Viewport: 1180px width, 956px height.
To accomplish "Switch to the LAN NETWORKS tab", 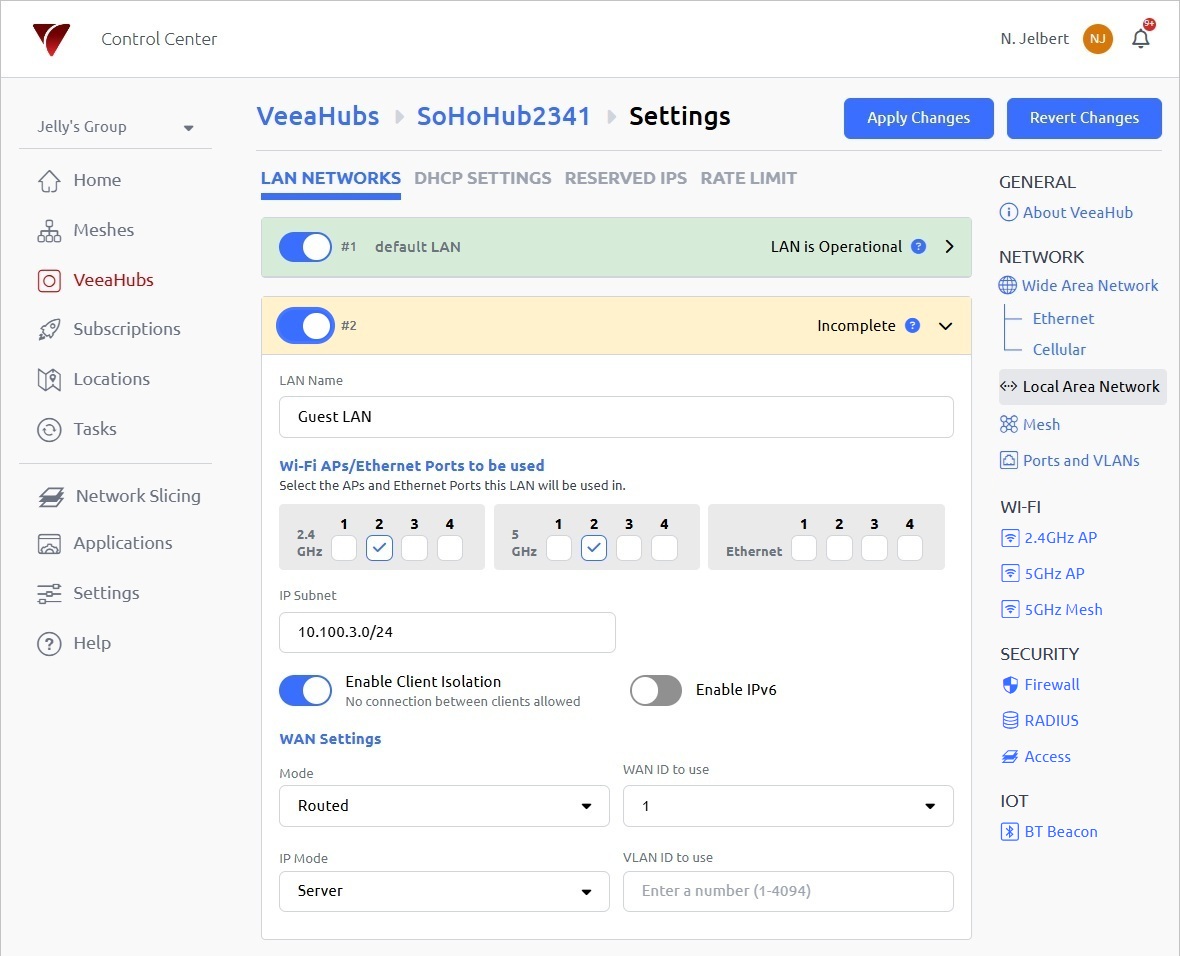I will click(x=330, y=178).
